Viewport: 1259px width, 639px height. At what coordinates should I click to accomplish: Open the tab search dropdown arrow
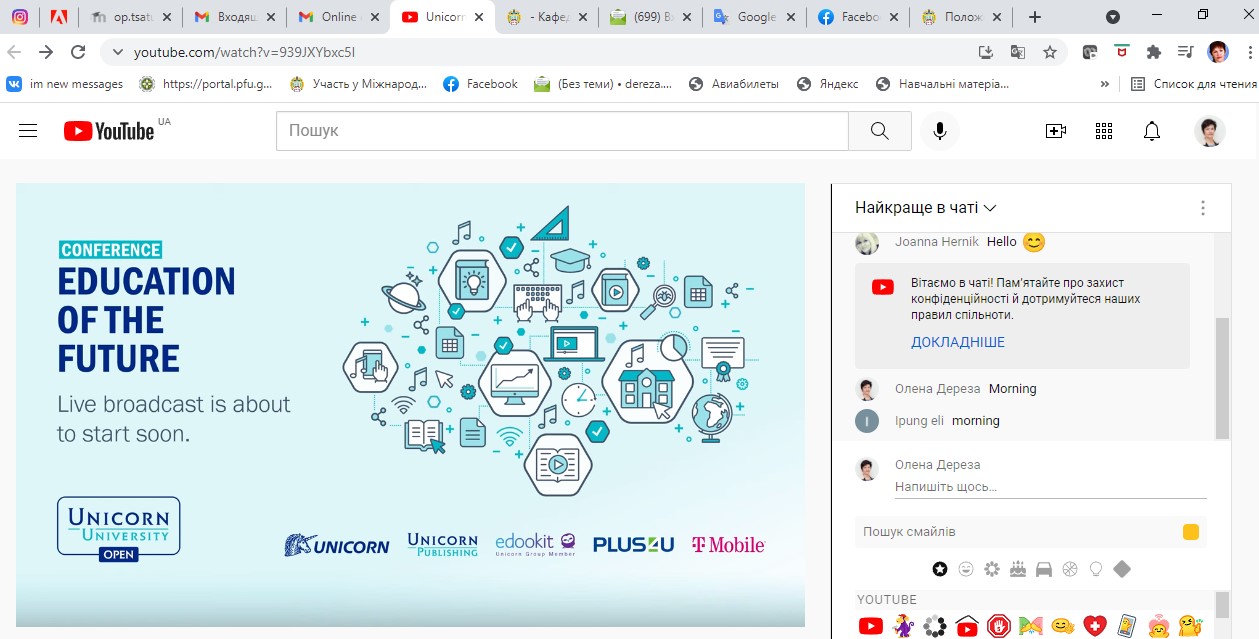pos(1113,17)
